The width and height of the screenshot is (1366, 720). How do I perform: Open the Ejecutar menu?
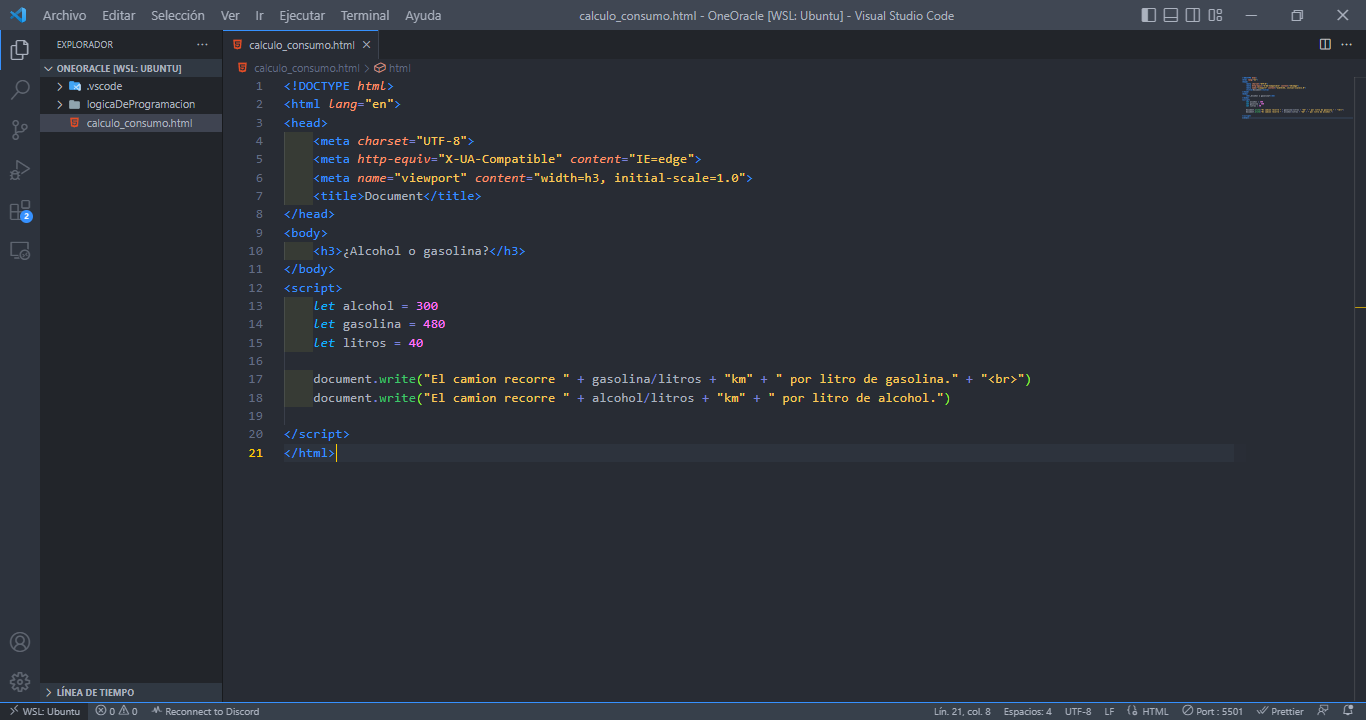[303, 15]
